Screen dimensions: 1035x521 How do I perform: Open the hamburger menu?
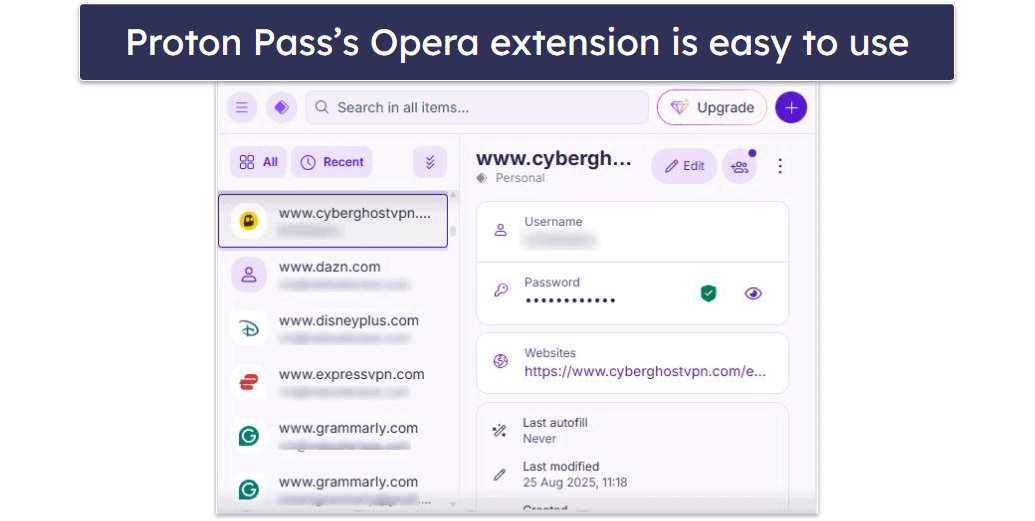[242, 107]
